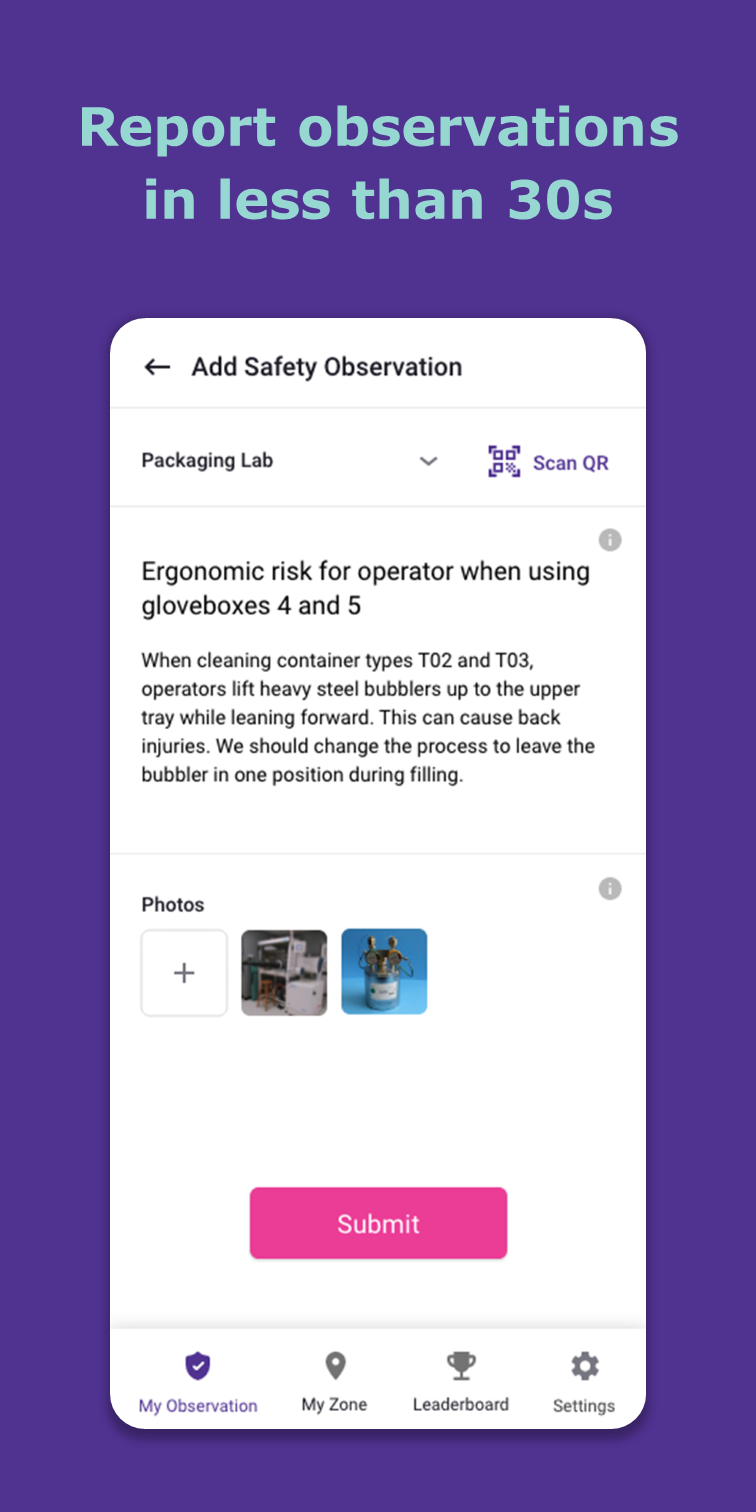Tap the My Observation shield icon
The image size is (756, 1512).
point(198,1366)
